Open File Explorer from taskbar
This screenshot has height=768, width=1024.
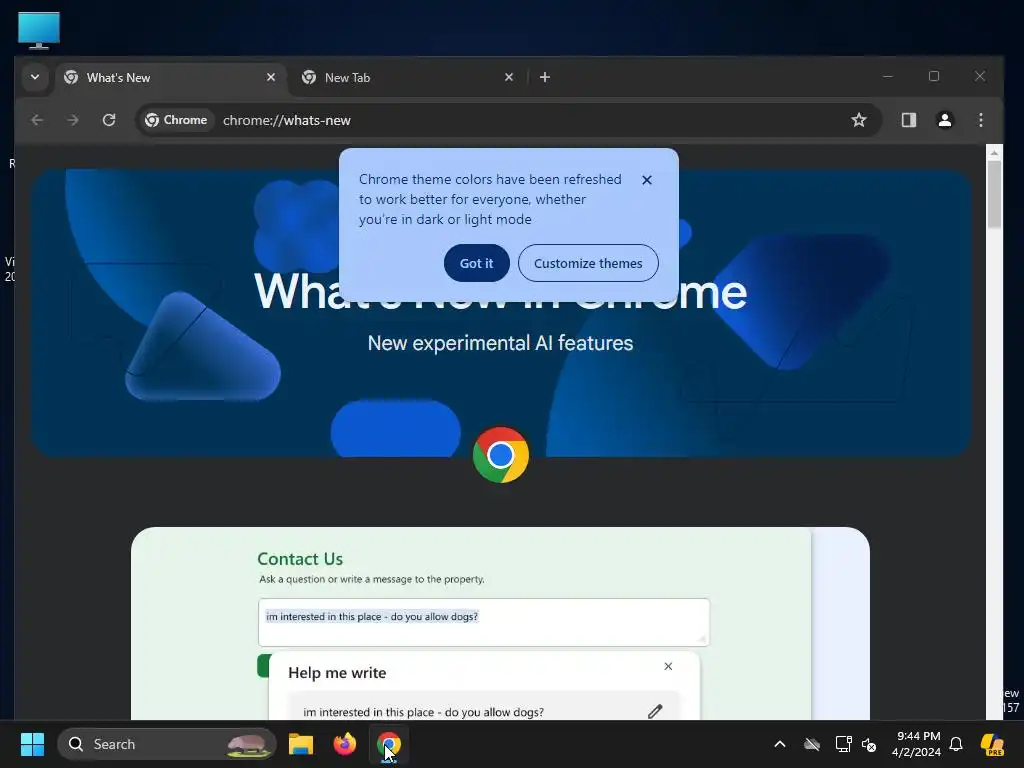pos(301,744)
